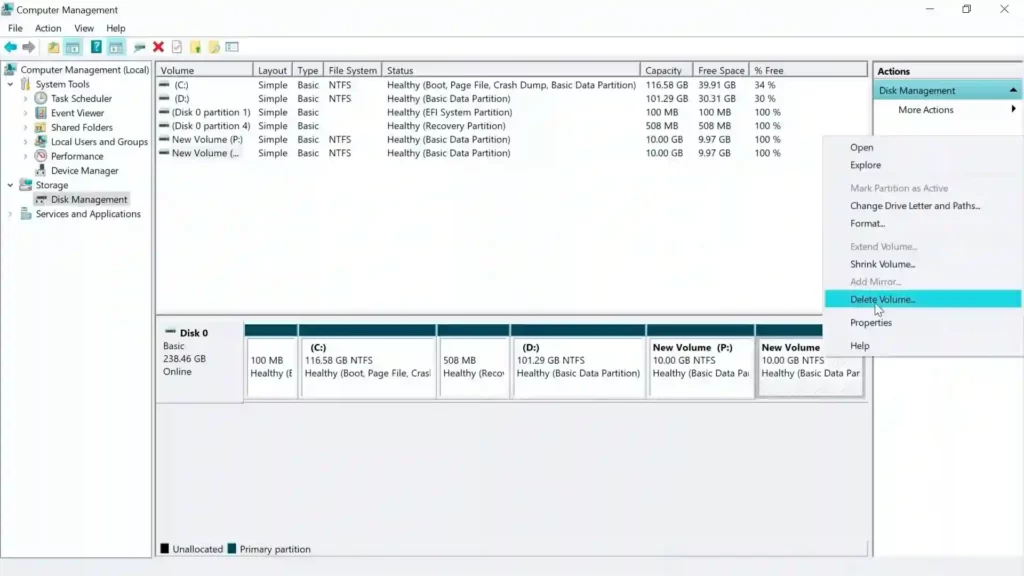Click the Local Users and Groups icon
Screen dimensions: 1024x576
click(x=40, y=141)
